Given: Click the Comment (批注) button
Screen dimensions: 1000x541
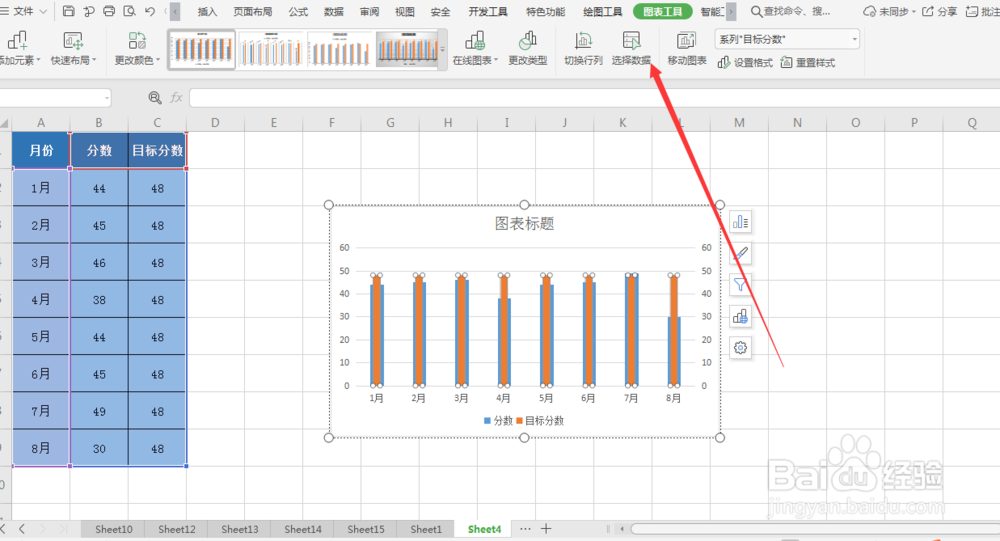Looking at the screenshot, I should tap(982, 11).
